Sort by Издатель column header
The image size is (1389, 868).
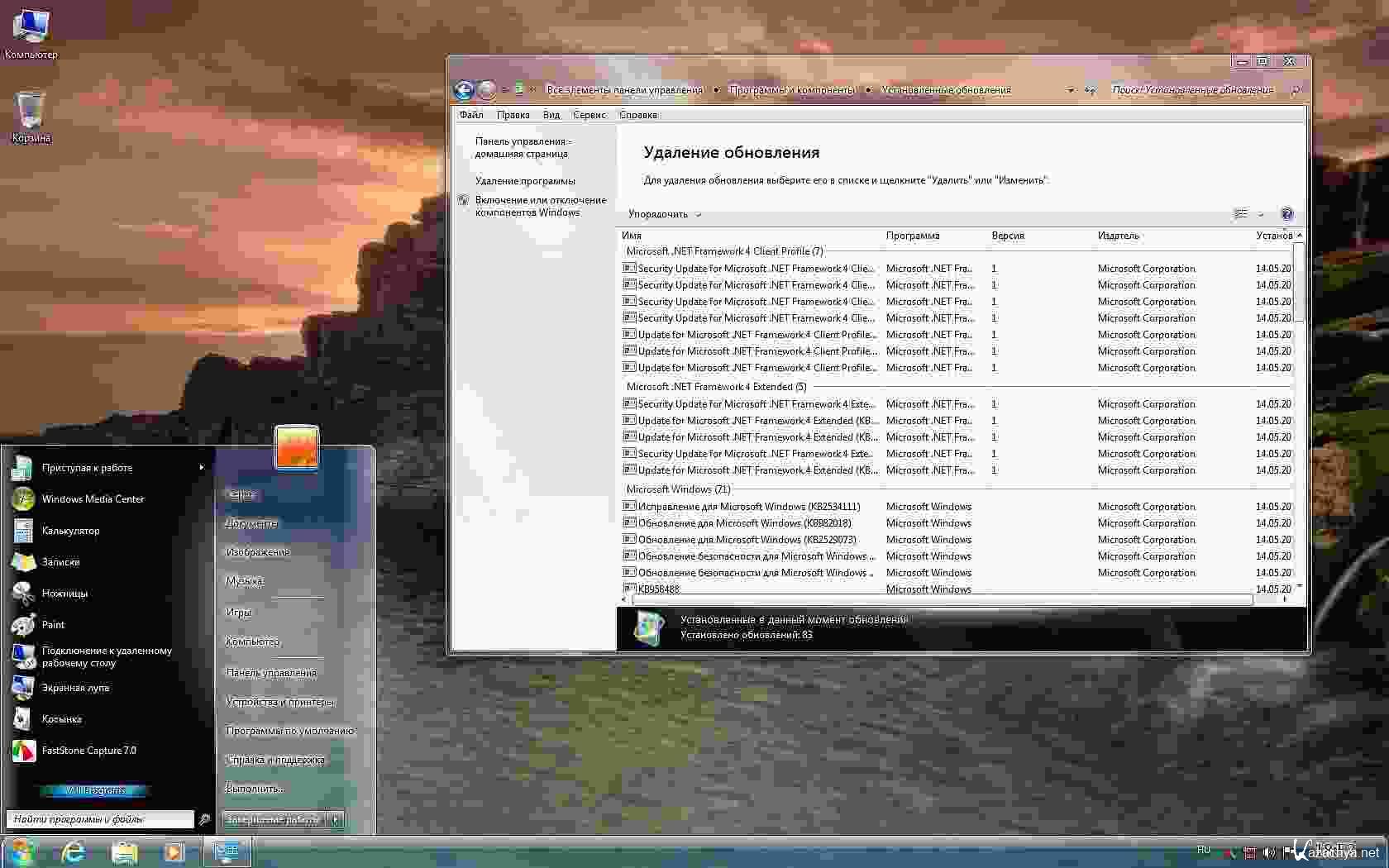pyautogui.click(x=1118, y=236)
